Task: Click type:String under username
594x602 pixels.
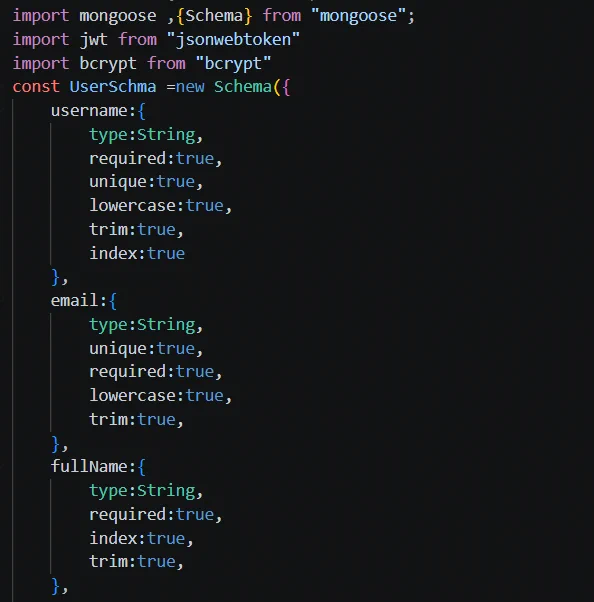Action: tap(142, 135)
